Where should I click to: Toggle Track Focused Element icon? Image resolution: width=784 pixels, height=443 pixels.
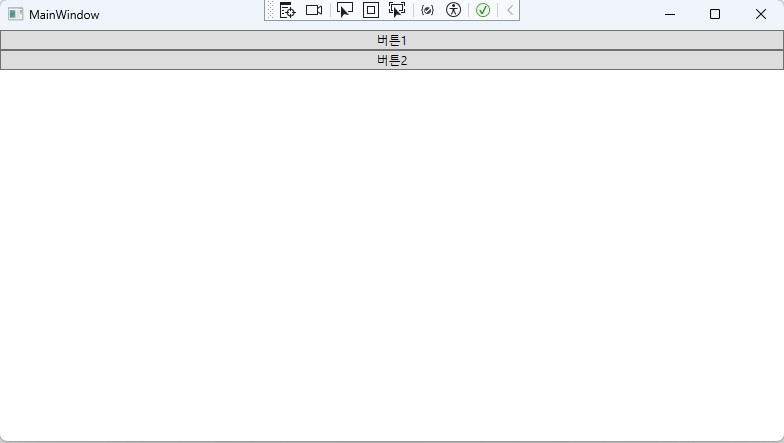(x=397, y=10)
